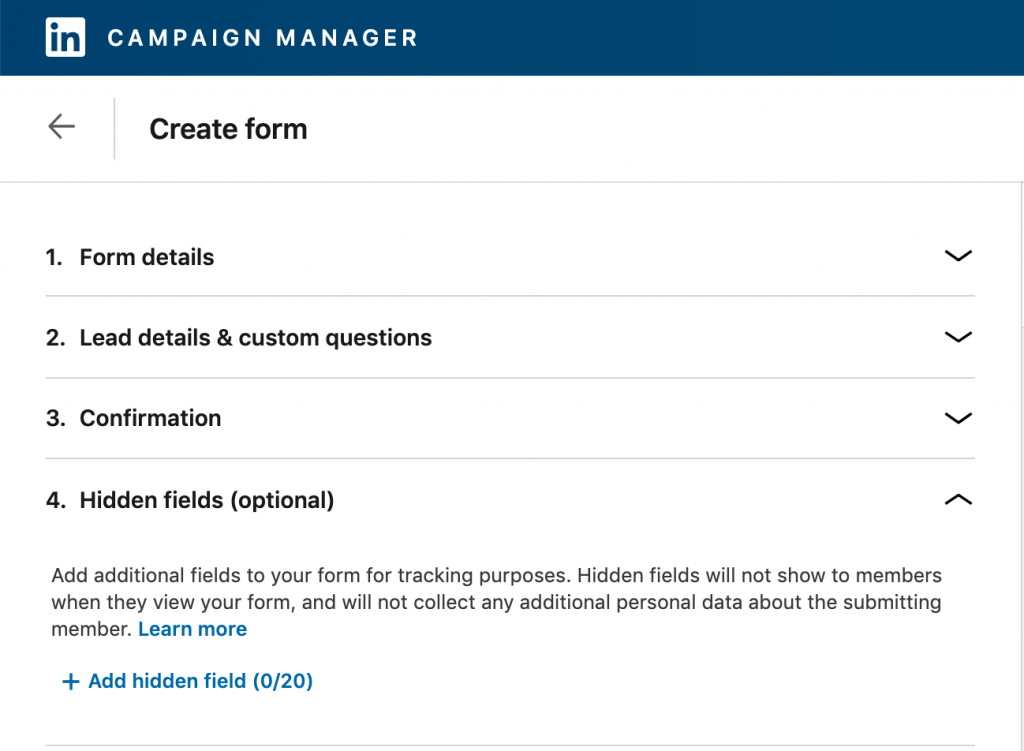This screenshot has width=1024, height=751.
Task: Select Hidden fields (optional) section title
Action: tap(206, 500)
